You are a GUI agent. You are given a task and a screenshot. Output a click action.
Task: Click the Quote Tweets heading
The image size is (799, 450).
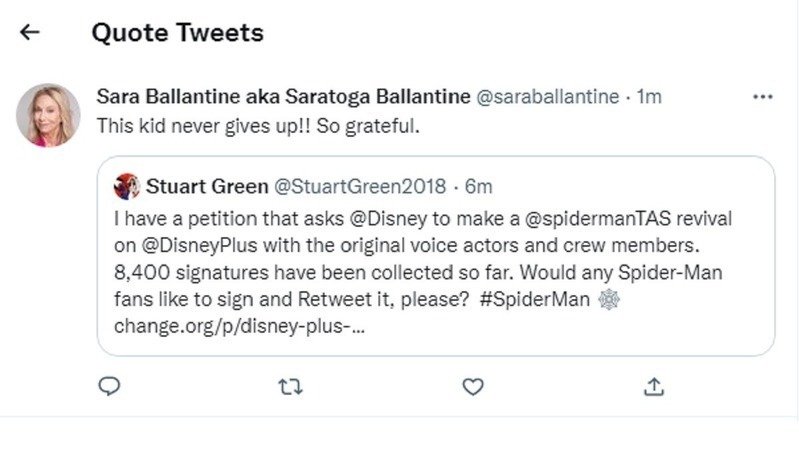point(177,32)
